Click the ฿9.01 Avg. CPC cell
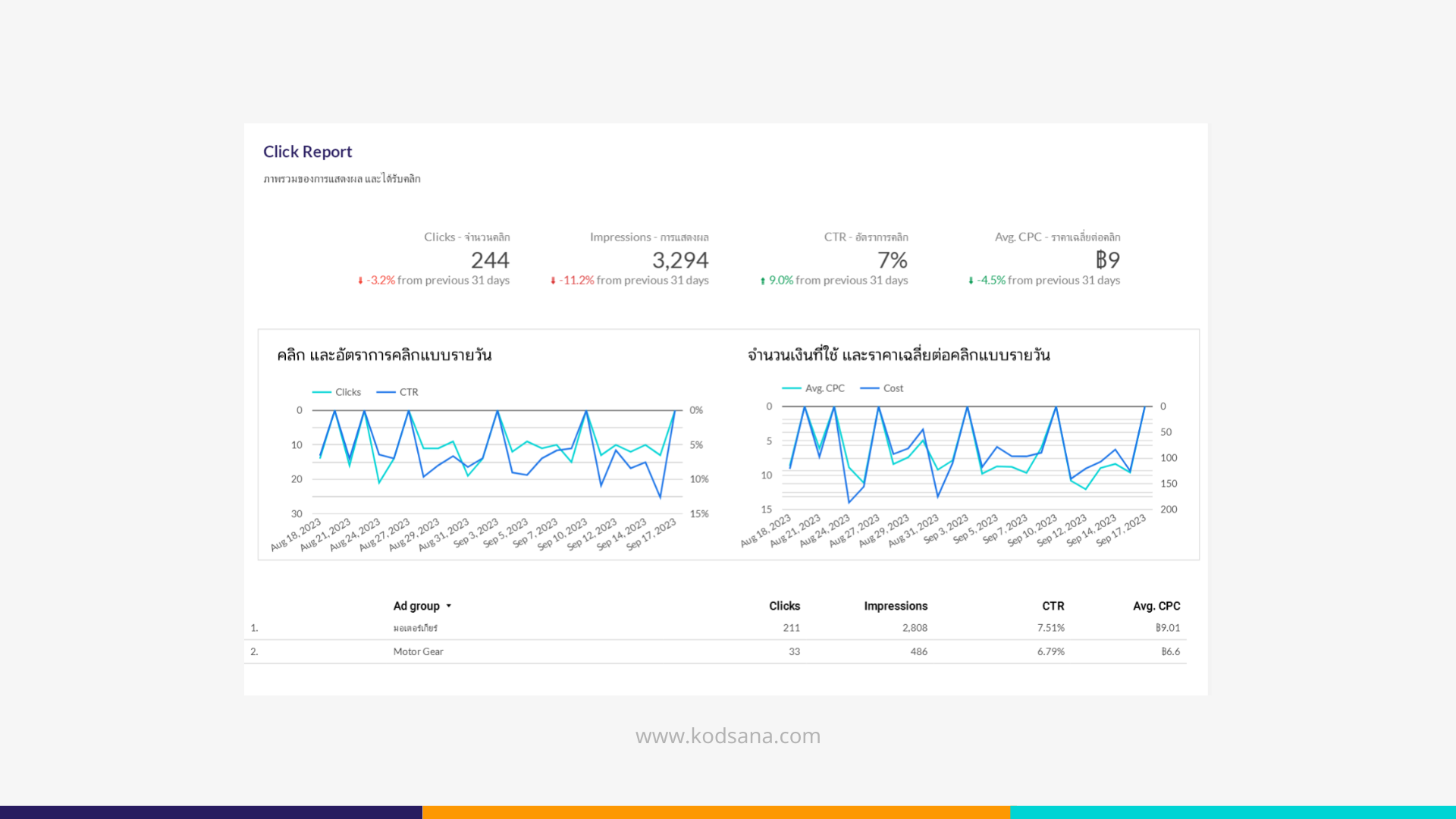Screen dimensions: 1456x819 [1168, 628]
